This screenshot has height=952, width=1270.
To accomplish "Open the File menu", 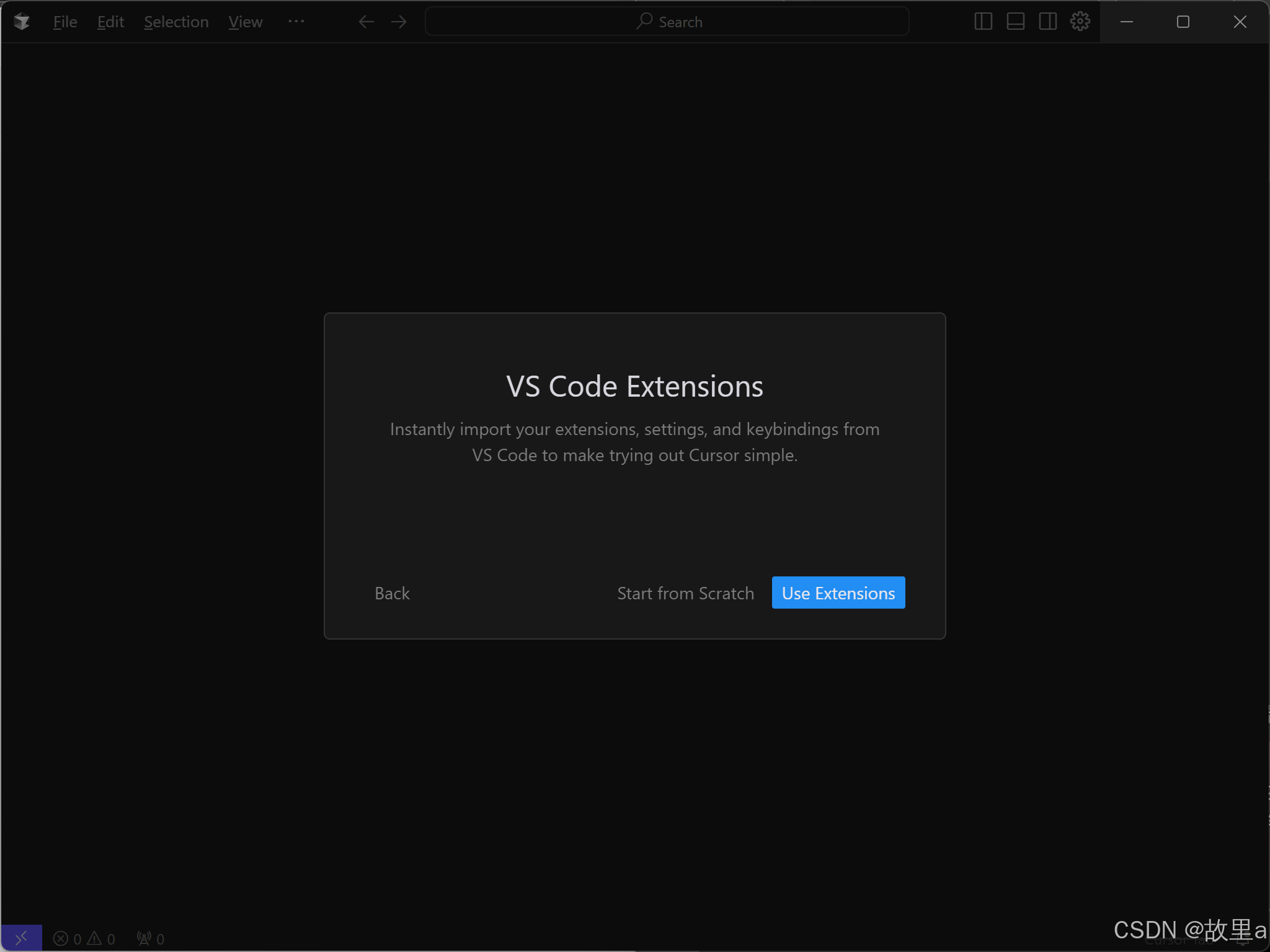I will pos(65,22).
